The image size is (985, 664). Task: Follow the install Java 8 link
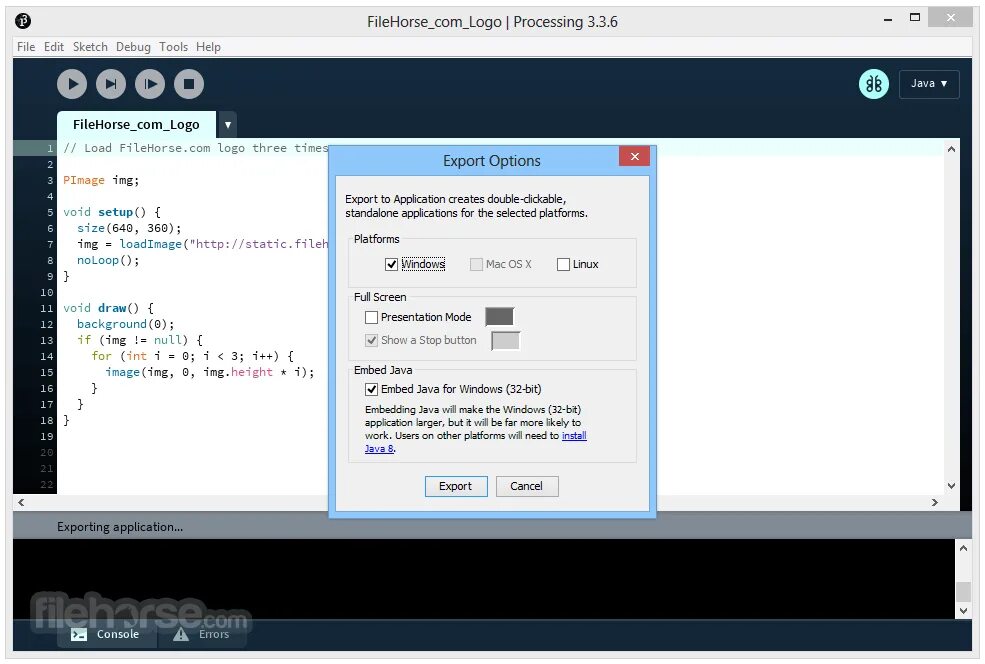574,435
